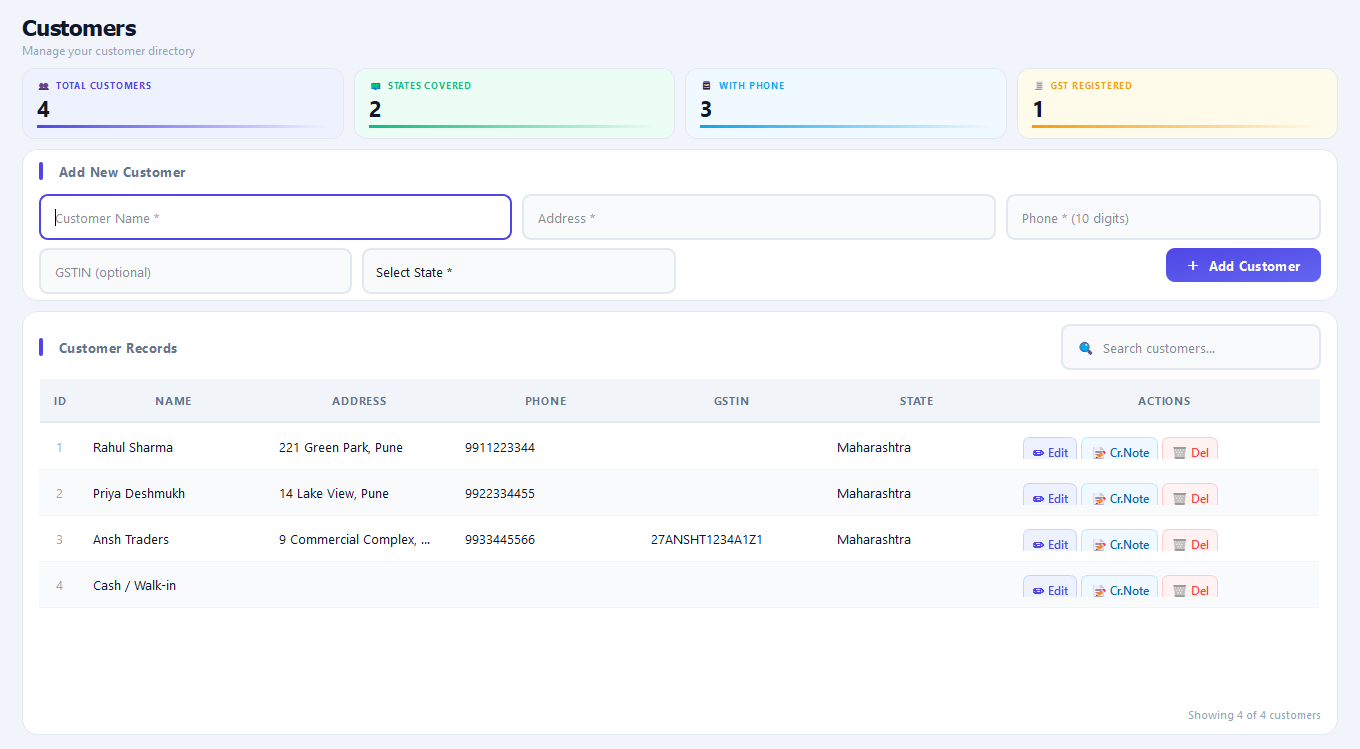Select the name Ansh Traders
The width and height of the screenshot is (1360, 749).
pos(131,539)
